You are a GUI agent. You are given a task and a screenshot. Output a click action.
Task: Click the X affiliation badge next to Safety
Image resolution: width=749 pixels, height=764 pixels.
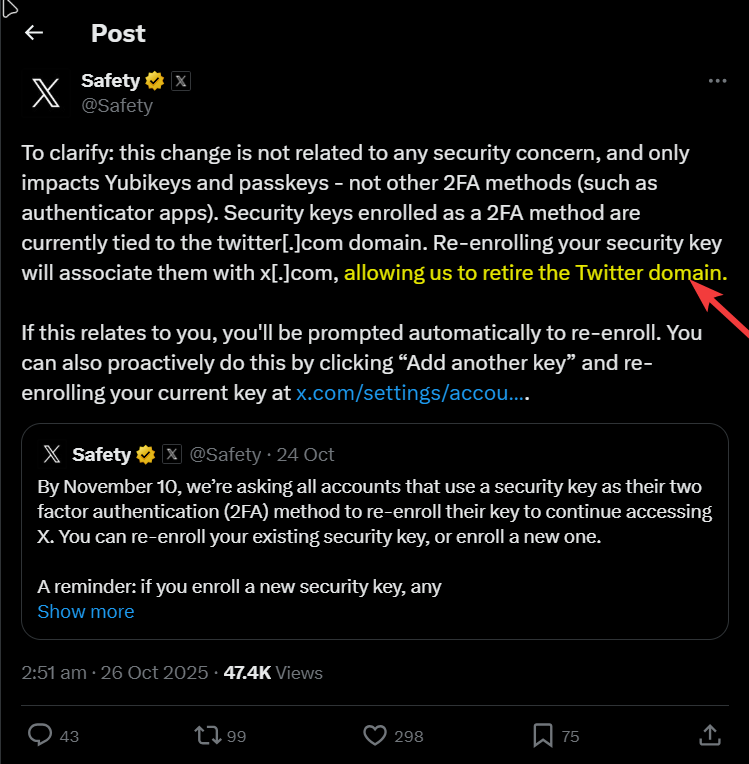tap(180, 81)
